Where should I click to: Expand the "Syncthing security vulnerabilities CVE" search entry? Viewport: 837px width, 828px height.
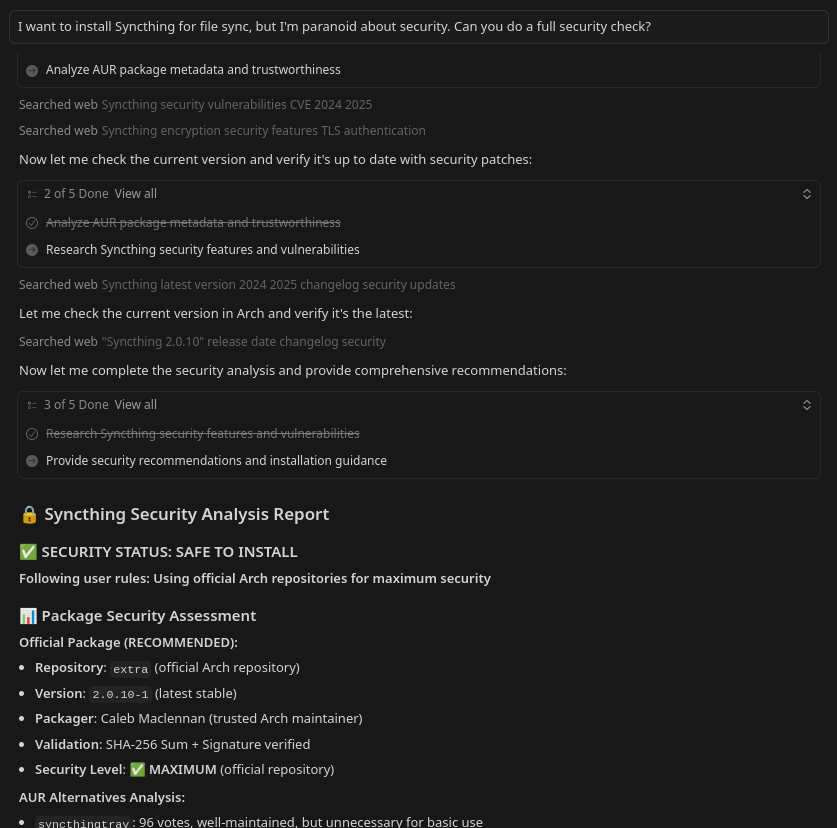click(x=237, y=104)
